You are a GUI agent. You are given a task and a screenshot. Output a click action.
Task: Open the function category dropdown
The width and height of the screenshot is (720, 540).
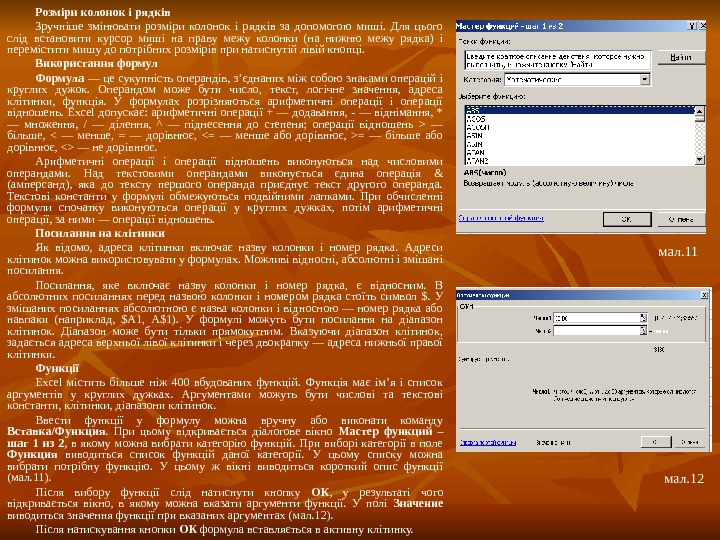(645, 79)
